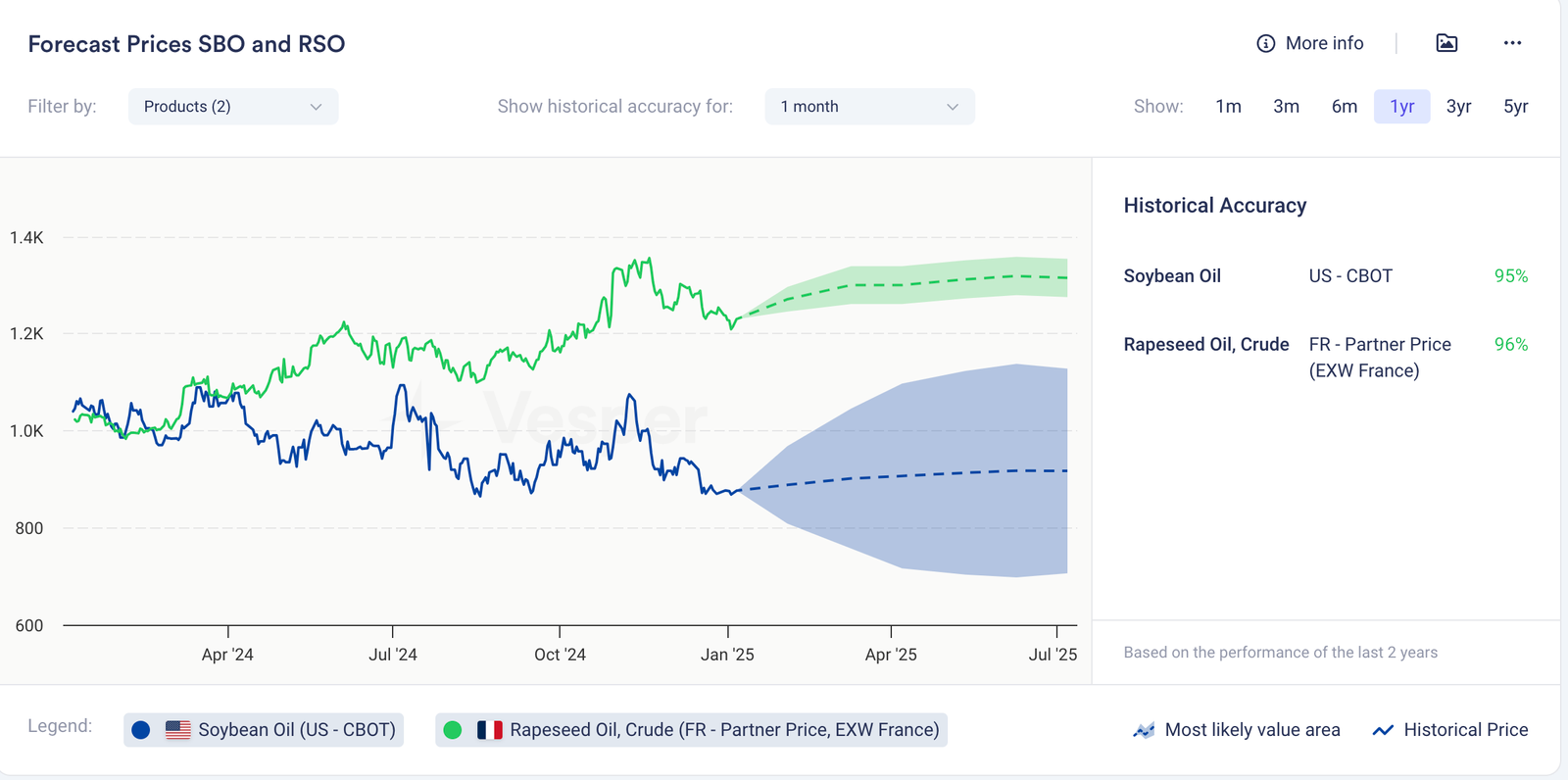Screen dimensions: 1568x780
Task: Click the blue Soybean Oil color dot
Action: point(141,730)
